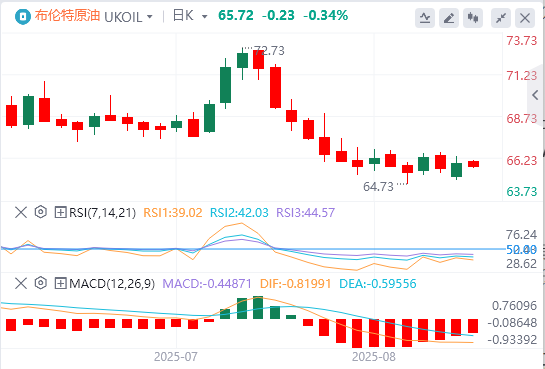
Task: Click the RSI(7,14,21) indicator label
Action: (x=103, y=212)
